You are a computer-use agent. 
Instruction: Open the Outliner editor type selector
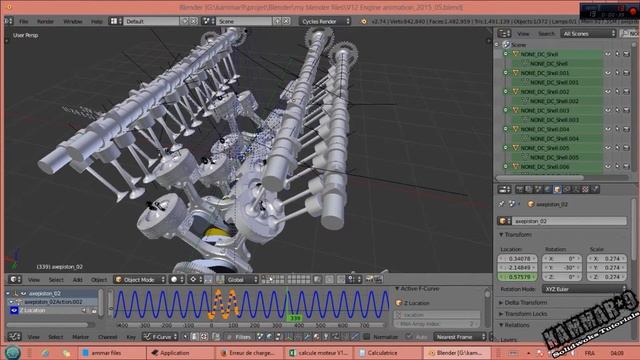(504, 33)
